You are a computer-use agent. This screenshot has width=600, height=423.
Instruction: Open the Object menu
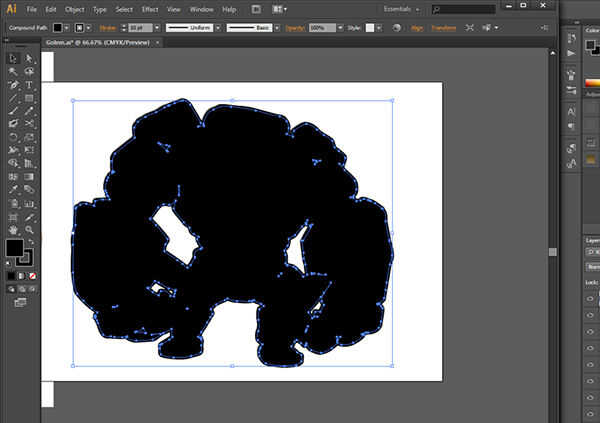pyautogui.click(x=73, y=8)
